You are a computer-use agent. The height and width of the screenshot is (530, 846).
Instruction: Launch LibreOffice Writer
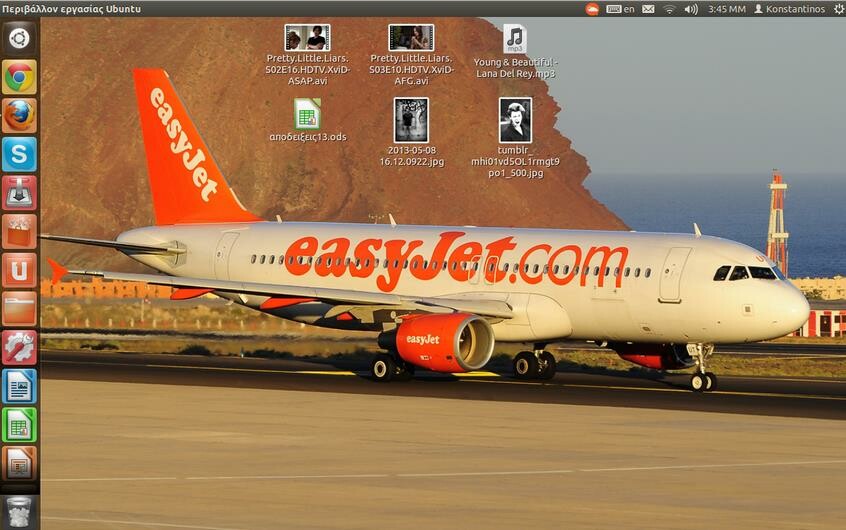point(19,386)
